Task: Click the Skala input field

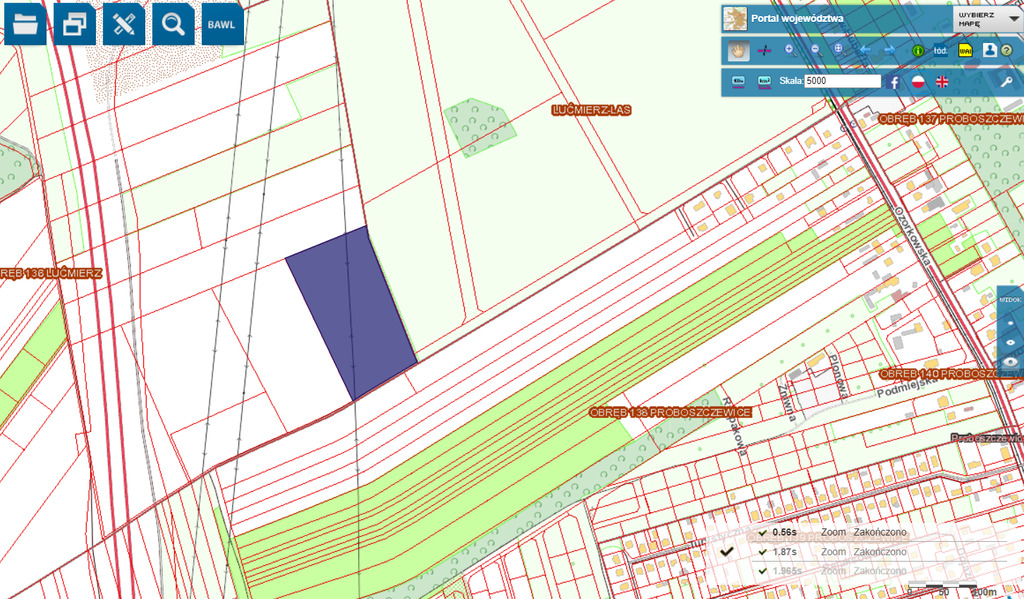Action: (842, 81)
